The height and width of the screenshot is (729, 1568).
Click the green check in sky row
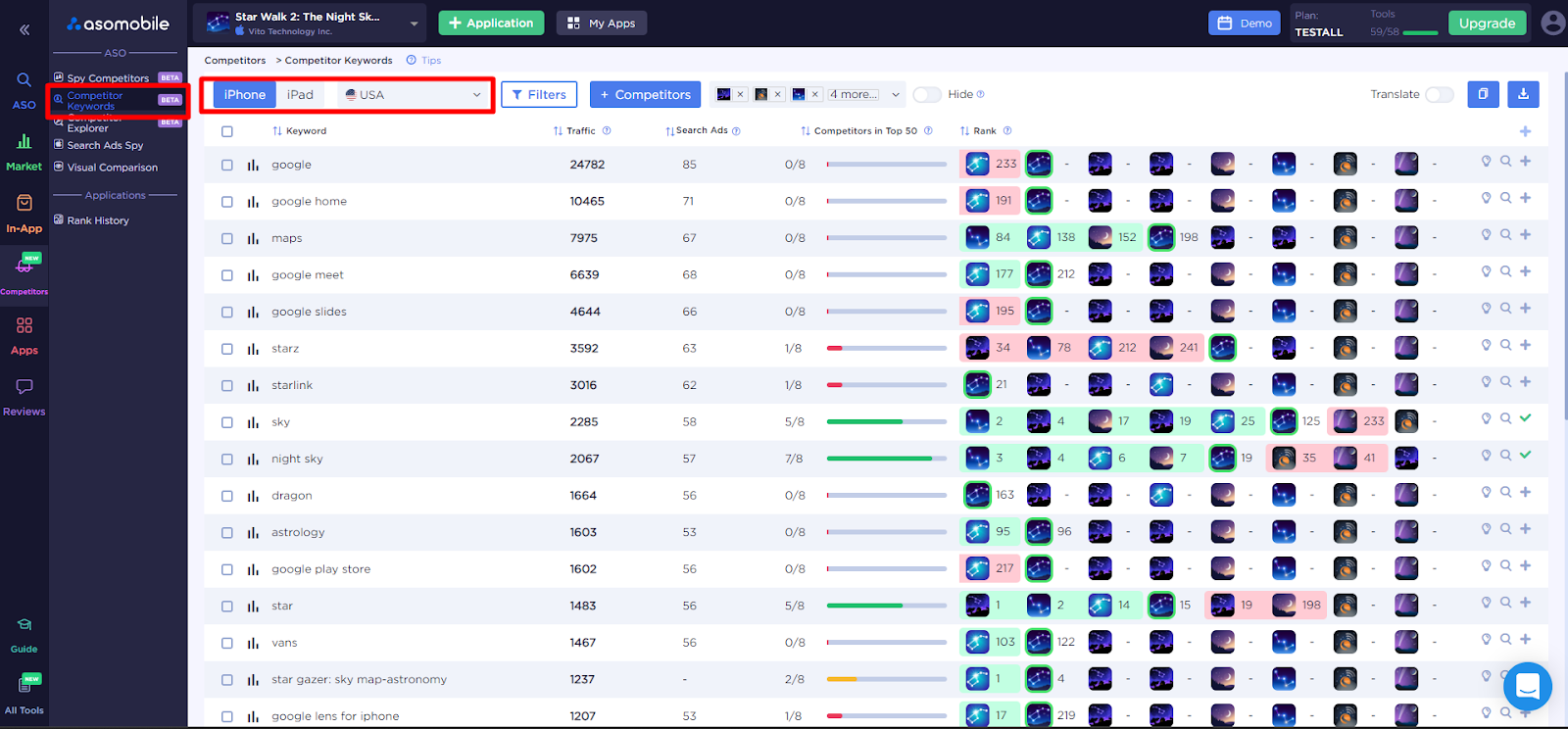tap(1525, 418)
